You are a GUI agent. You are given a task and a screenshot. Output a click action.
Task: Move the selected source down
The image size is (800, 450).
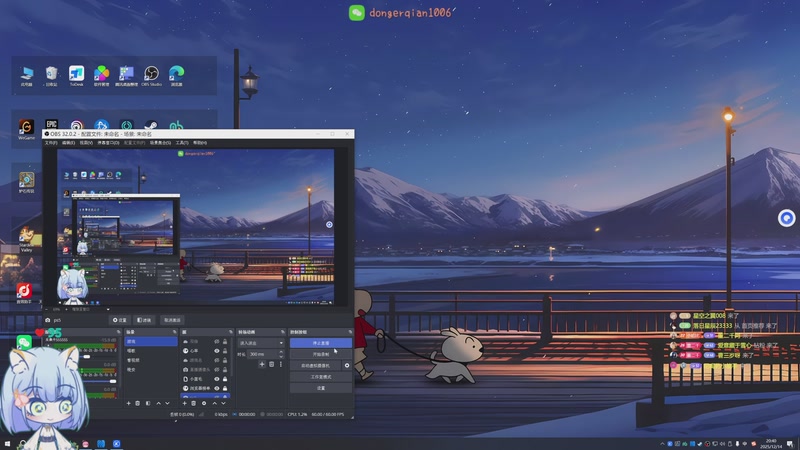coord(223,404)
